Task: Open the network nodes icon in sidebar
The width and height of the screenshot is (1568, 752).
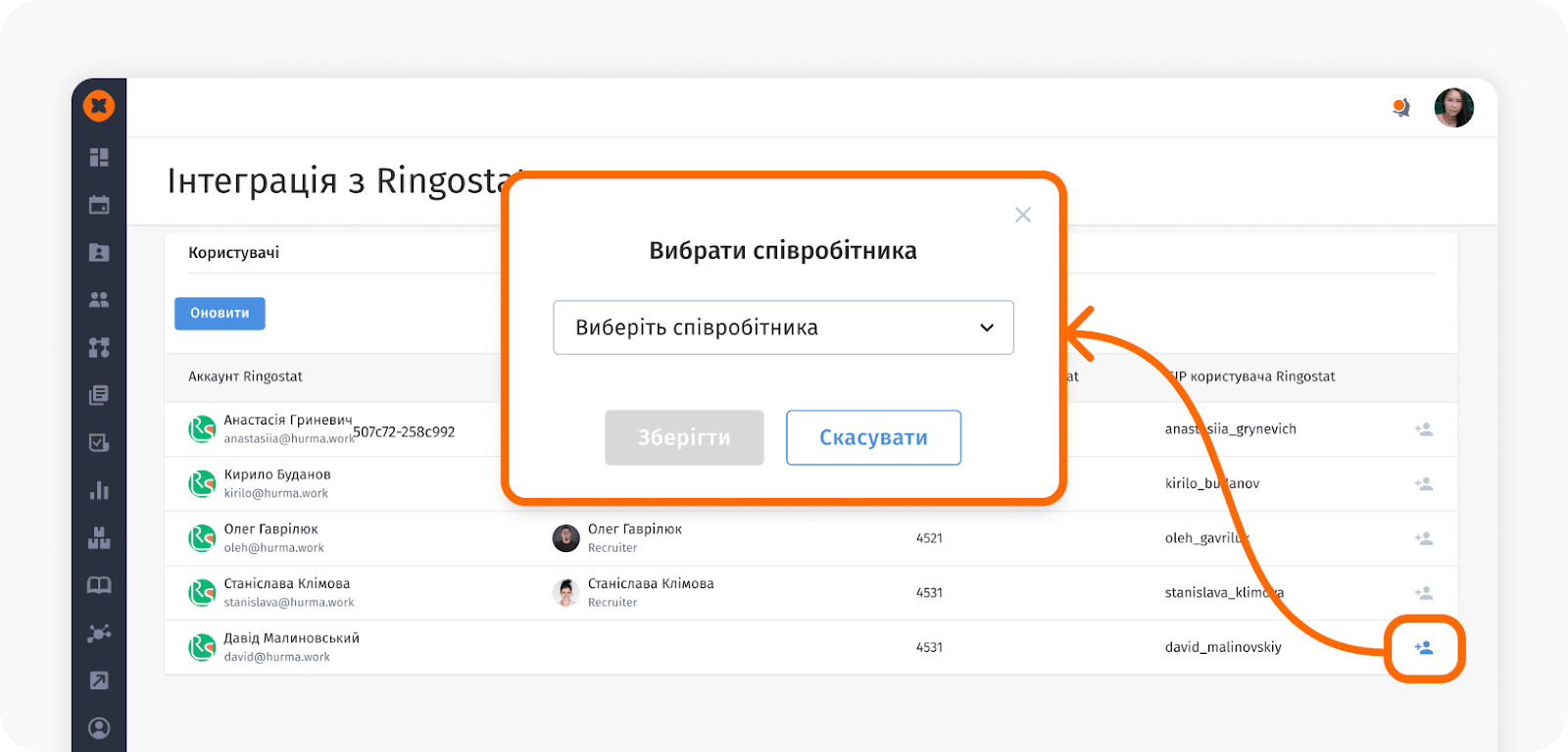Action: (x=99, y=632)
